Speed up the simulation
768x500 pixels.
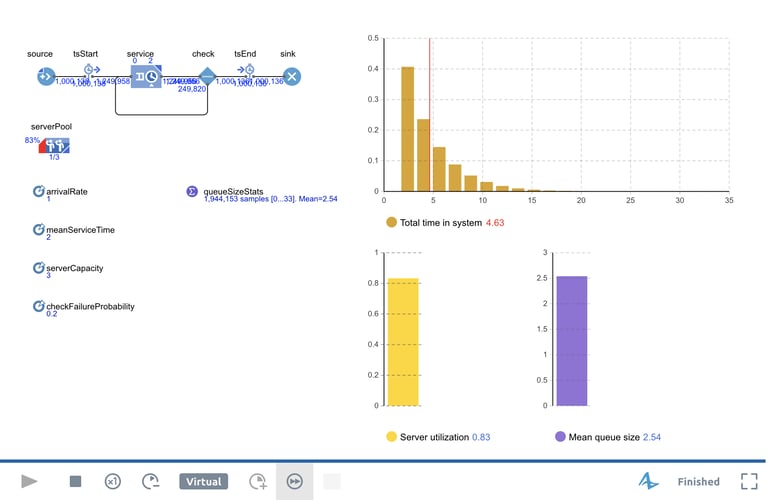(257, 481)
